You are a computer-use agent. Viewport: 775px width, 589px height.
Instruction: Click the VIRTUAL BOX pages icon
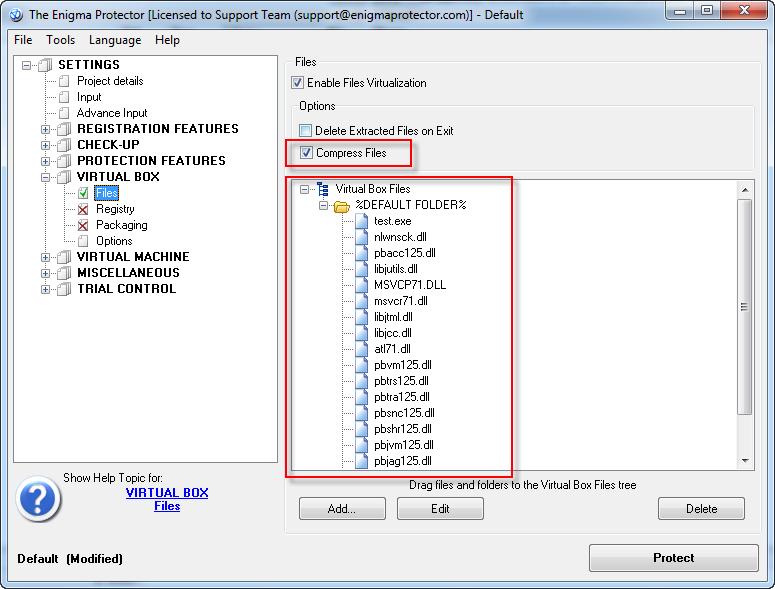coord(64,177)
